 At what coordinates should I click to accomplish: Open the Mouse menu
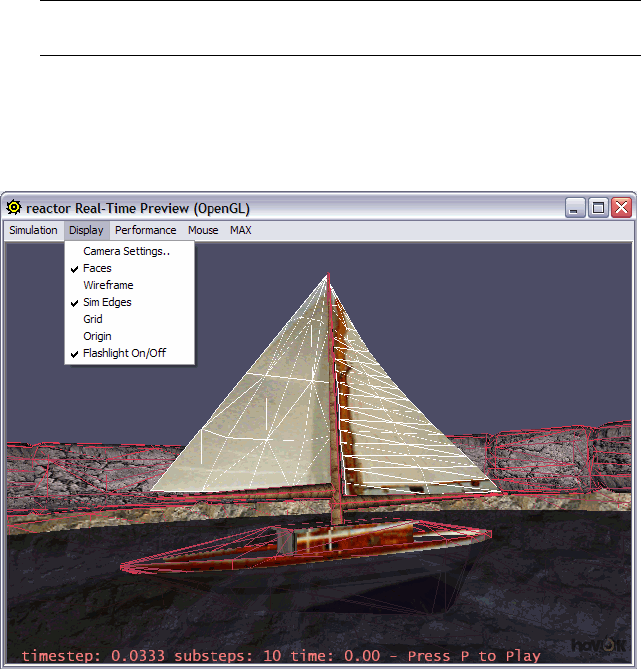click(x=203, y=230)
